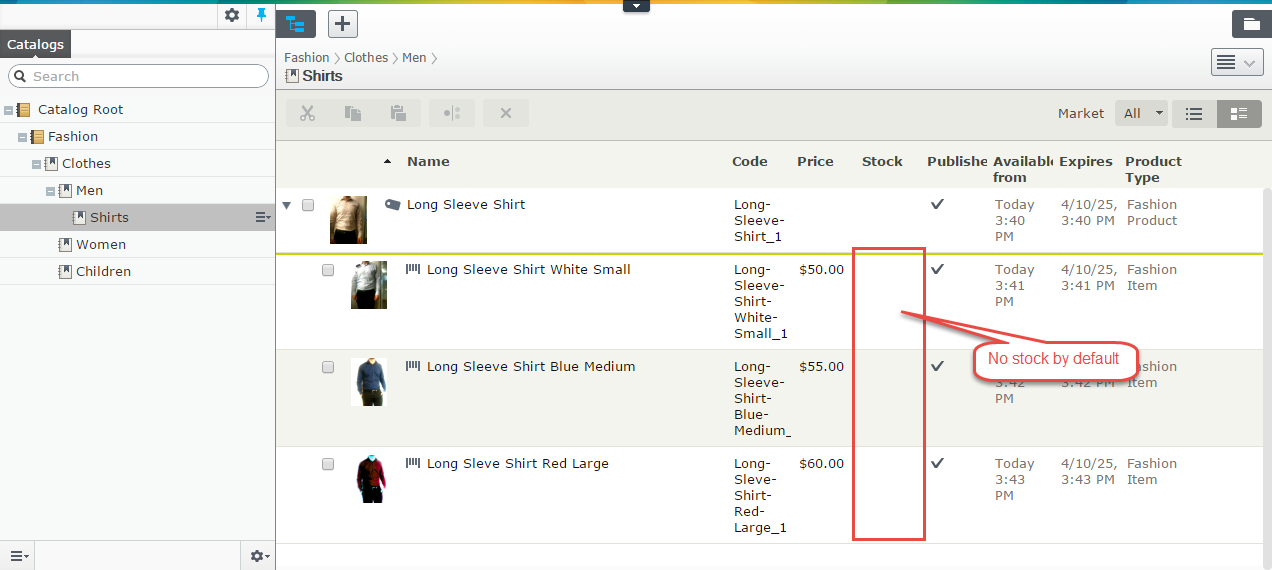Click the Copy icon in toolbar
1272x570 pixels.
point(353,113)
